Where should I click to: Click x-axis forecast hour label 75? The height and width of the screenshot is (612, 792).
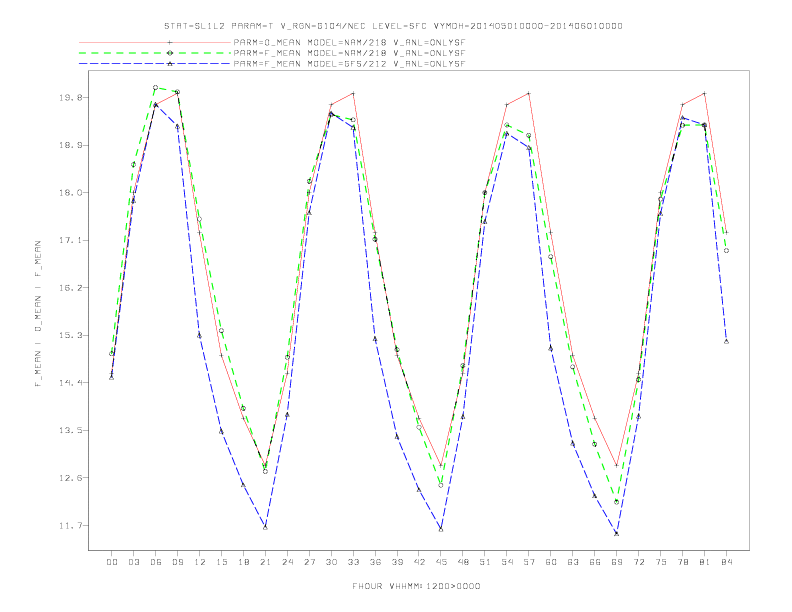pyautogui.click(x=661, y=562)
